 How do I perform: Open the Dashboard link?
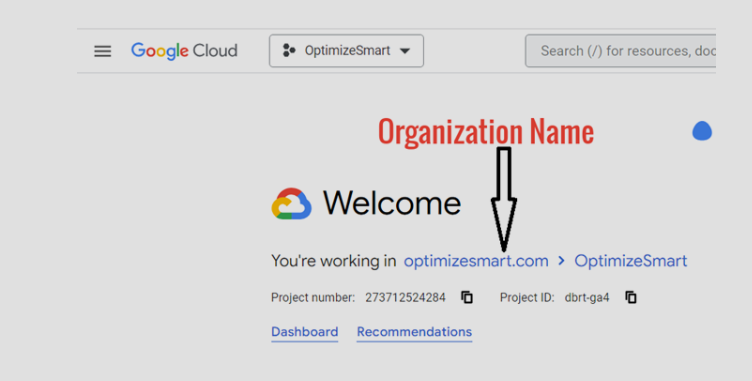[305, 332]
